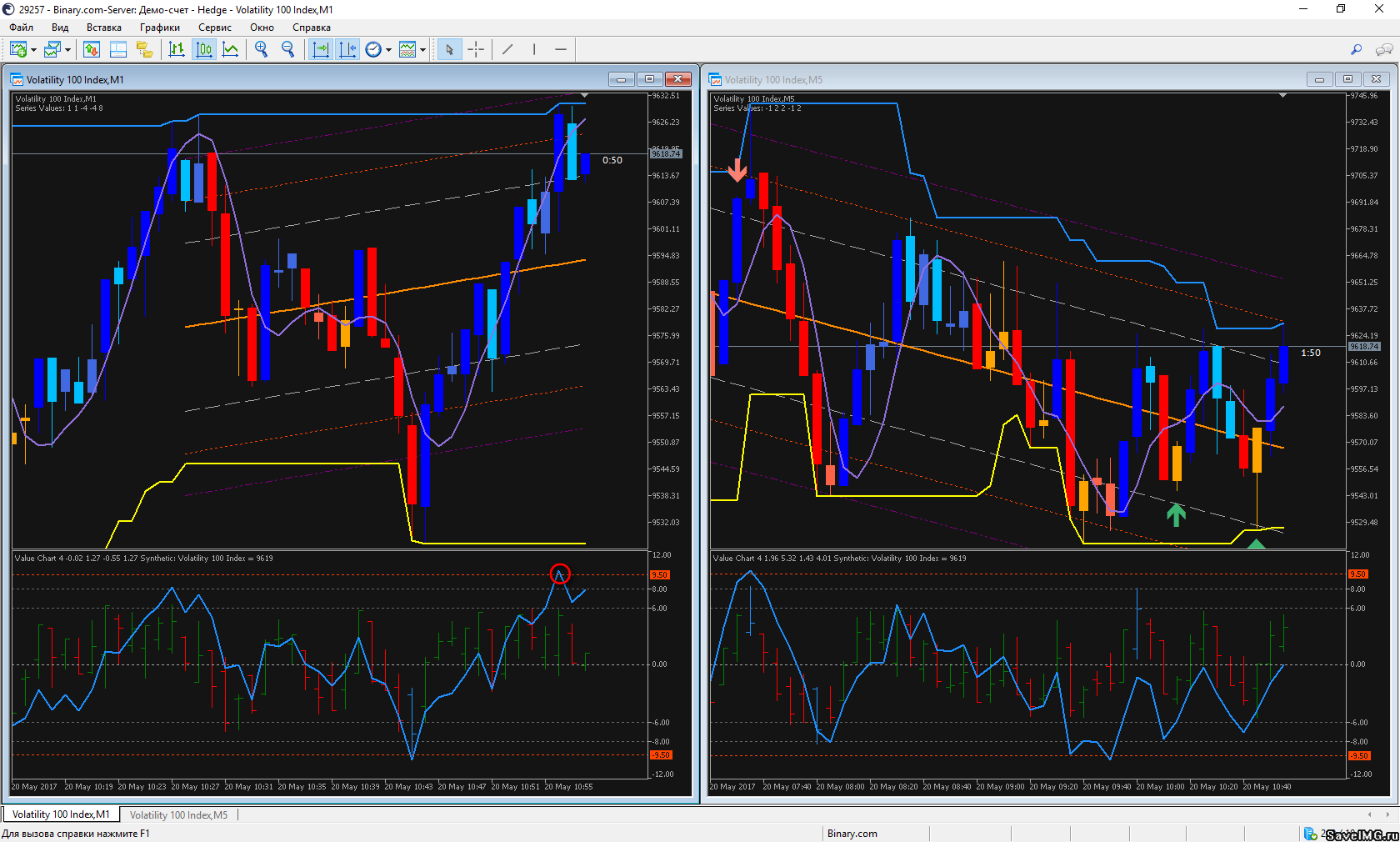The height and width of the screenshot is (842, 1400).
Task: Click the zoom in magnifier
Action: point(262,50)
